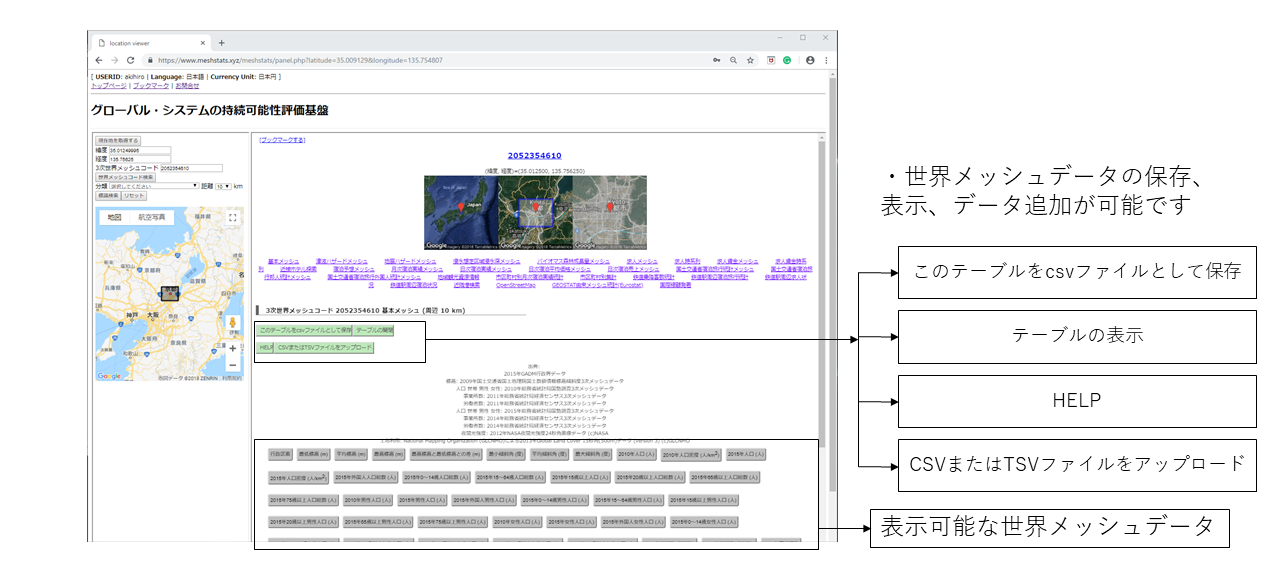This screenshot has width=1279, height=565.
Task: Open a new browser tab
Action: coord(221,42)
